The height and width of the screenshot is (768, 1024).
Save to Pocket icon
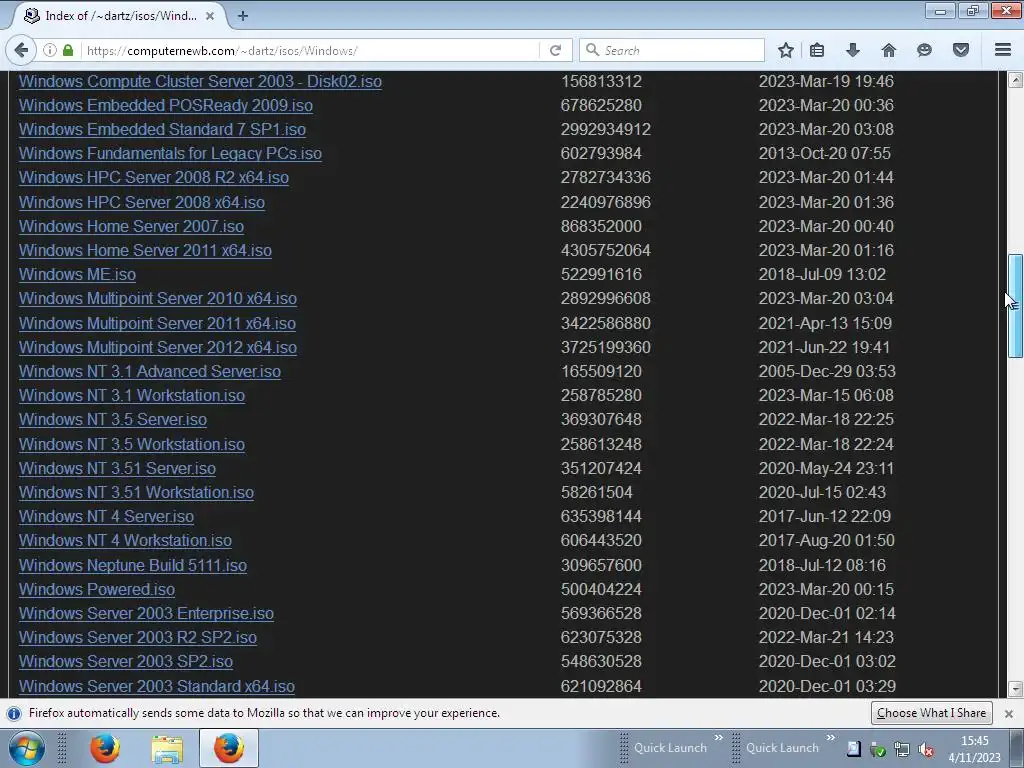[961, 50]
